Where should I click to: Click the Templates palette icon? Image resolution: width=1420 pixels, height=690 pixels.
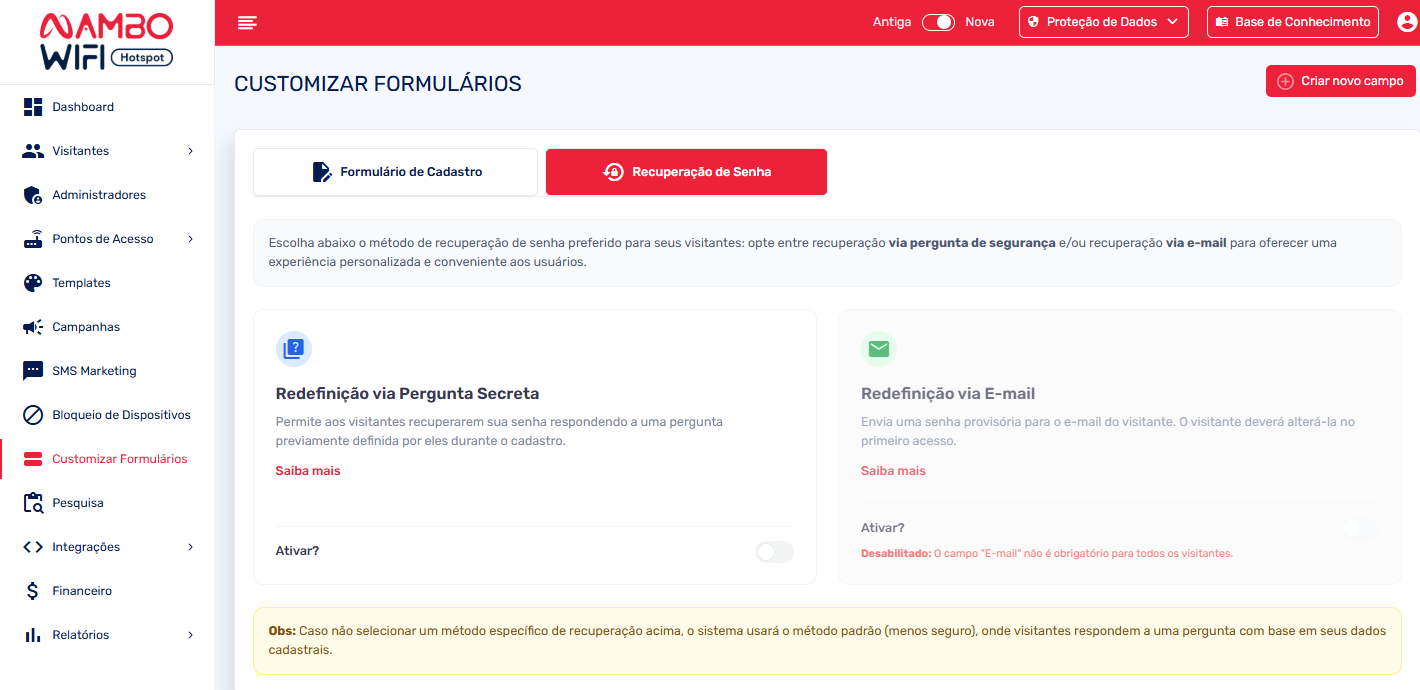tap(33, 283)
